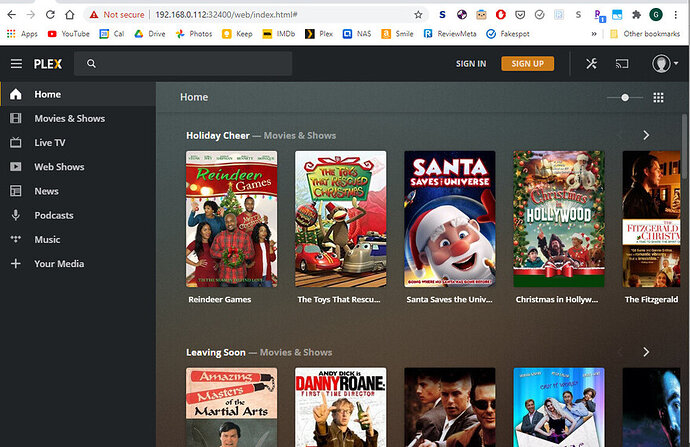
Task: Click the Reindeer Games title text
Action: coord(220,300)
